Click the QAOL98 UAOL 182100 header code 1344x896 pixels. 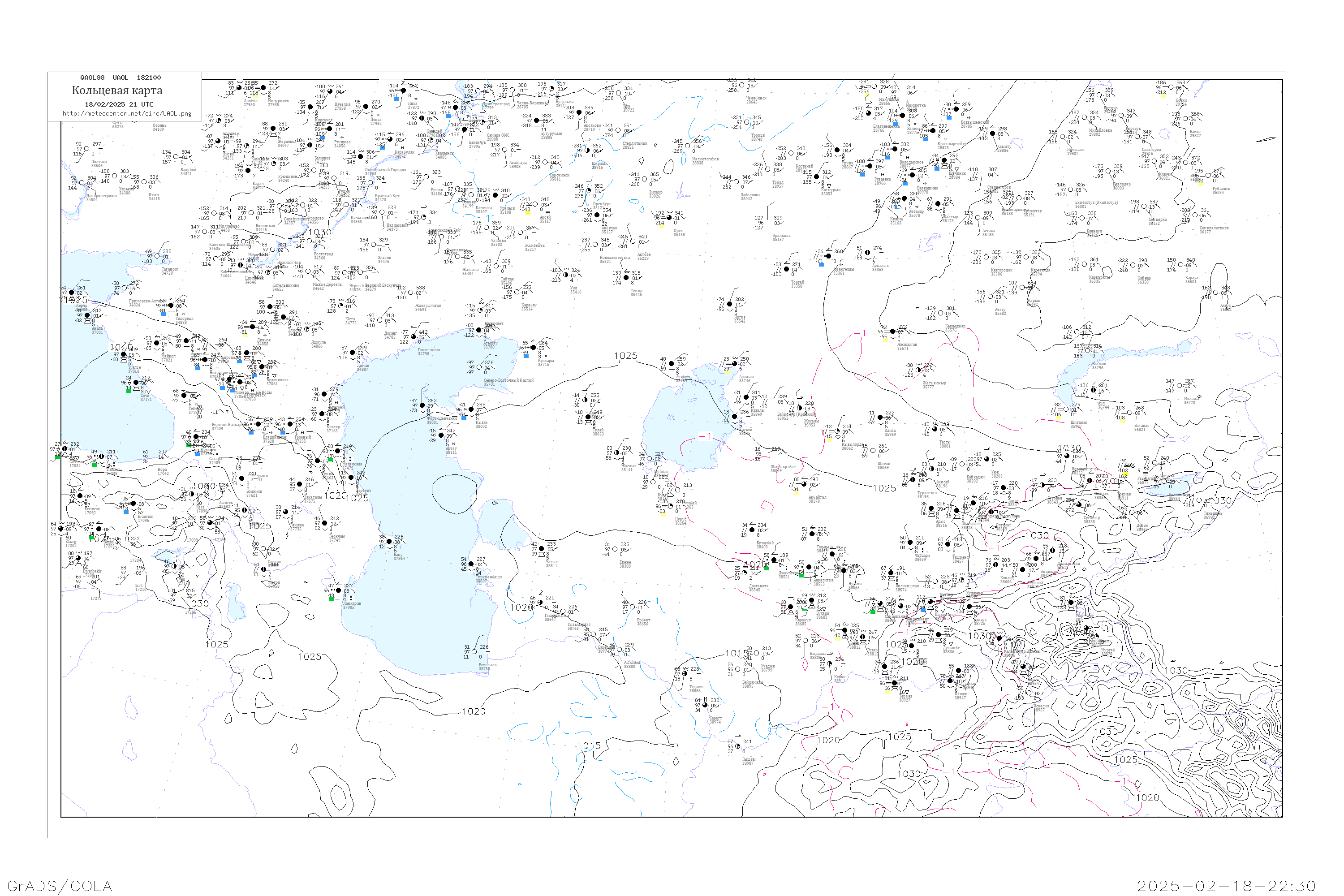coord(121,78)
